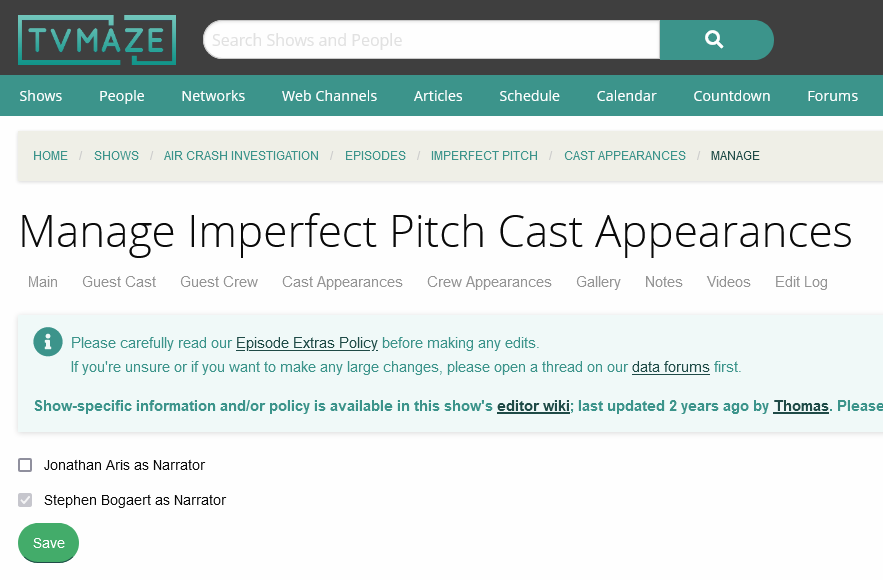Open the Shows navigation menu

click(x=41, y=96)
